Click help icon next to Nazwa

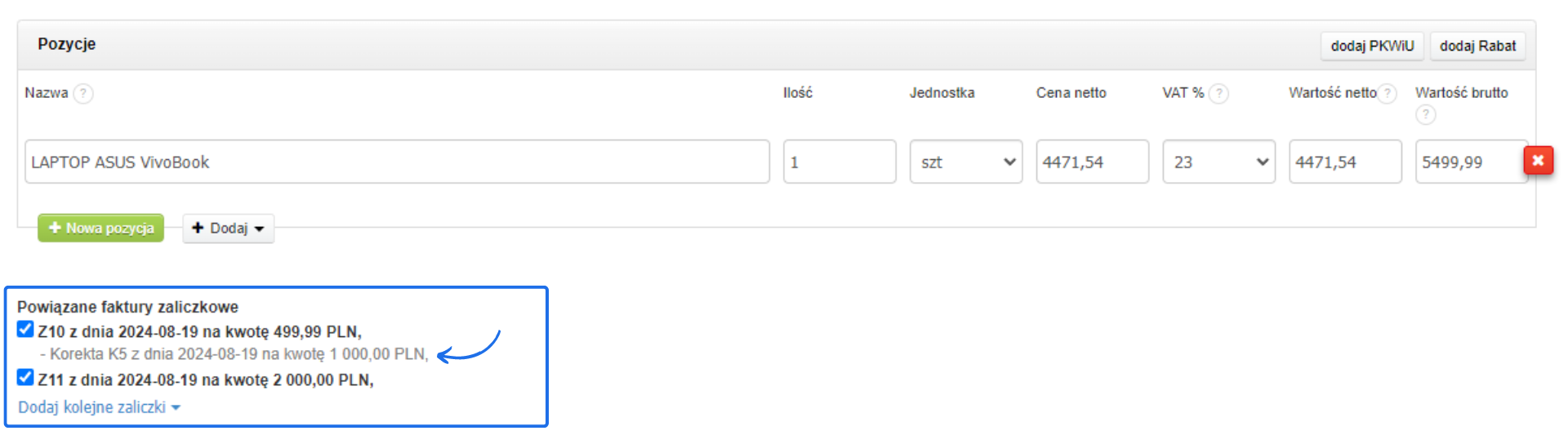click(x=83, y=93)
